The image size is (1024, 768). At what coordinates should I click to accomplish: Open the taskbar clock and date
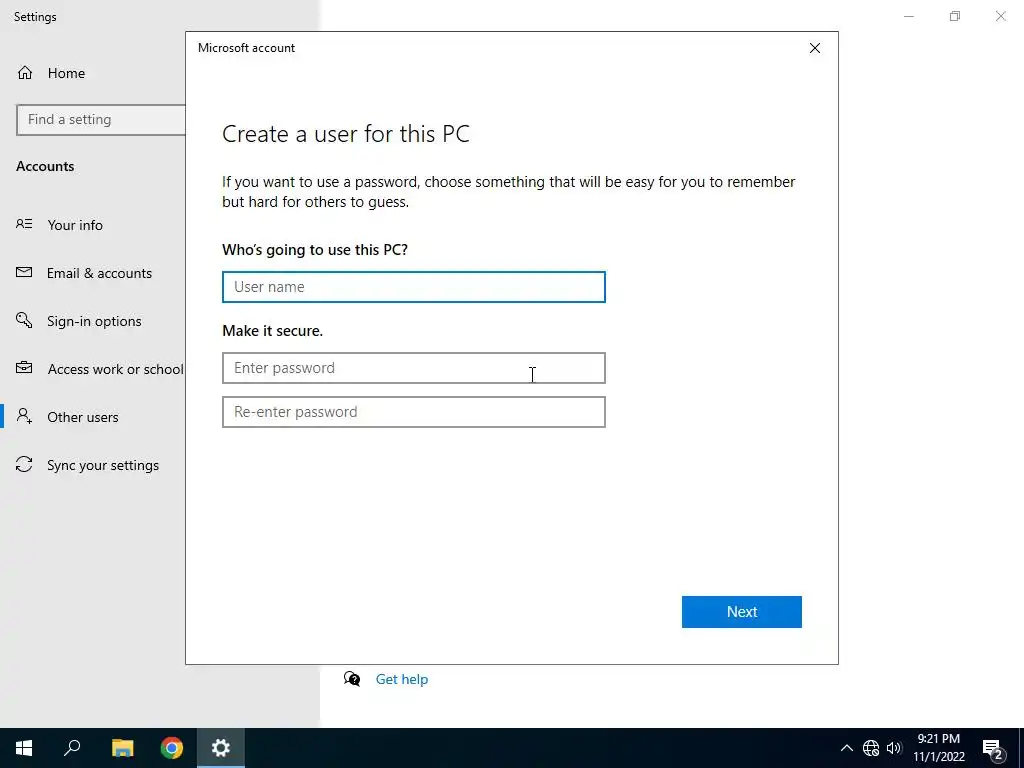coord(939,748)
